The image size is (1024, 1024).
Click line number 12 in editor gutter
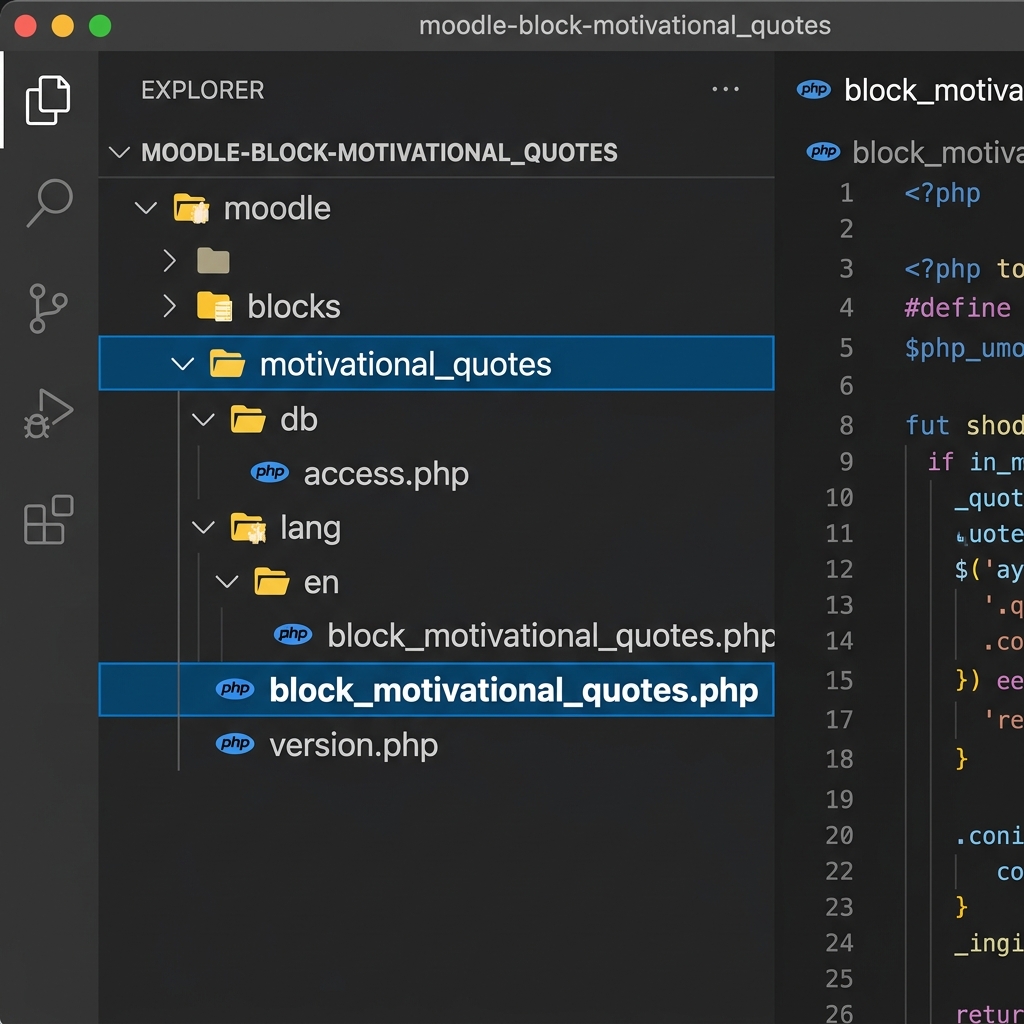click(839, 569)
